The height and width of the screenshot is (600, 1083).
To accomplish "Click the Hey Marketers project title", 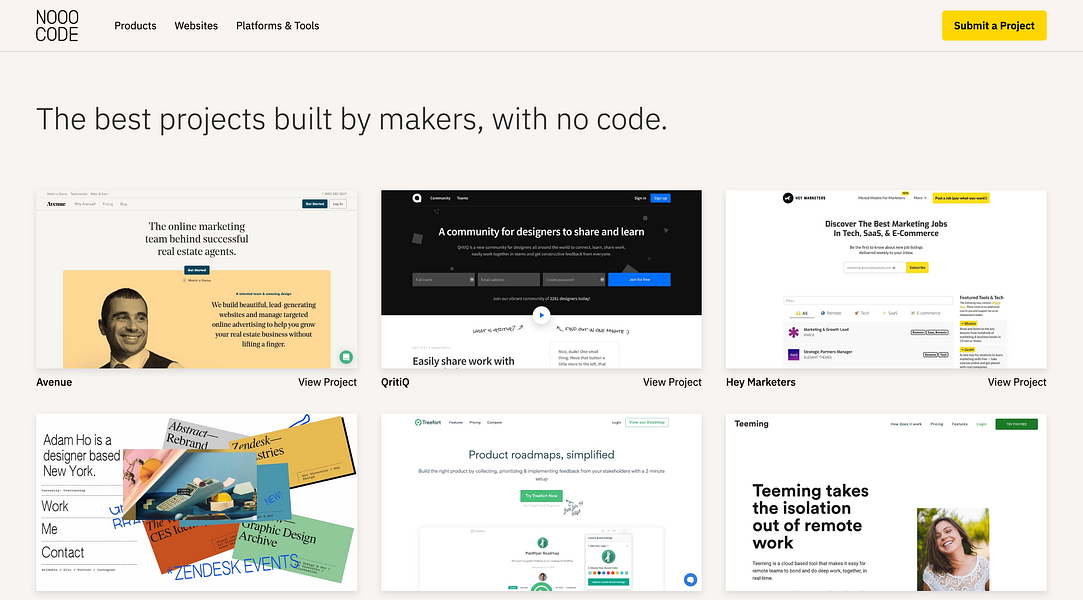I will [x=760, y=382].
